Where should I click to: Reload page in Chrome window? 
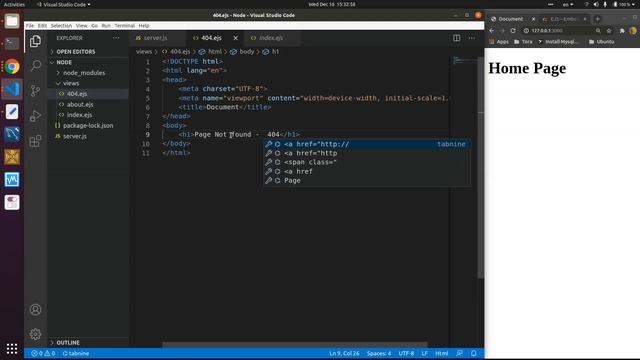pyautogui.click(x=513, y=31)
